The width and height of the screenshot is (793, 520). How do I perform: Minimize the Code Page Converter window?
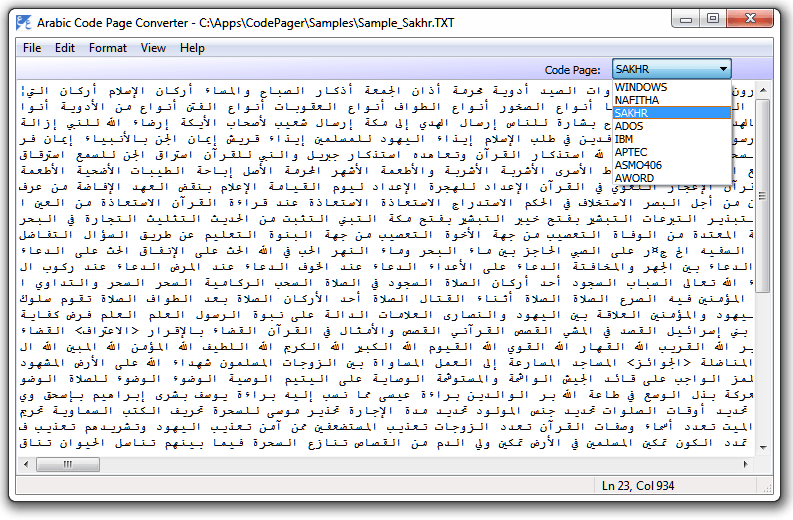686,19
